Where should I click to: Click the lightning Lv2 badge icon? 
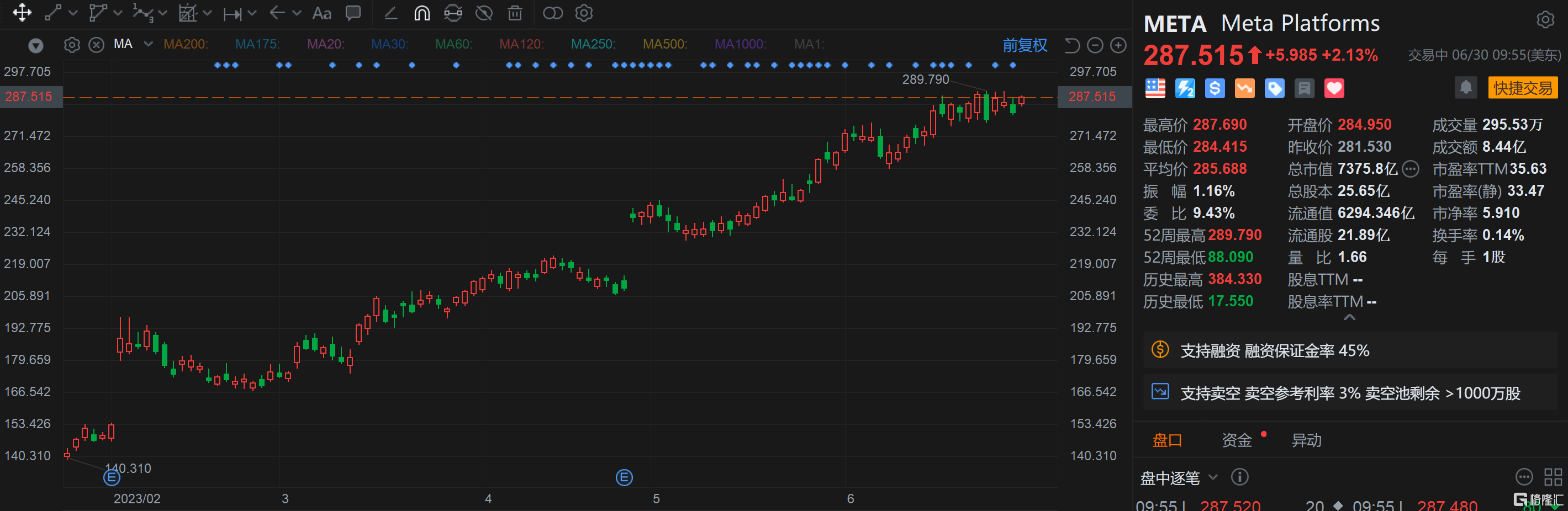pyautogui.click(x=1185, y=88)
